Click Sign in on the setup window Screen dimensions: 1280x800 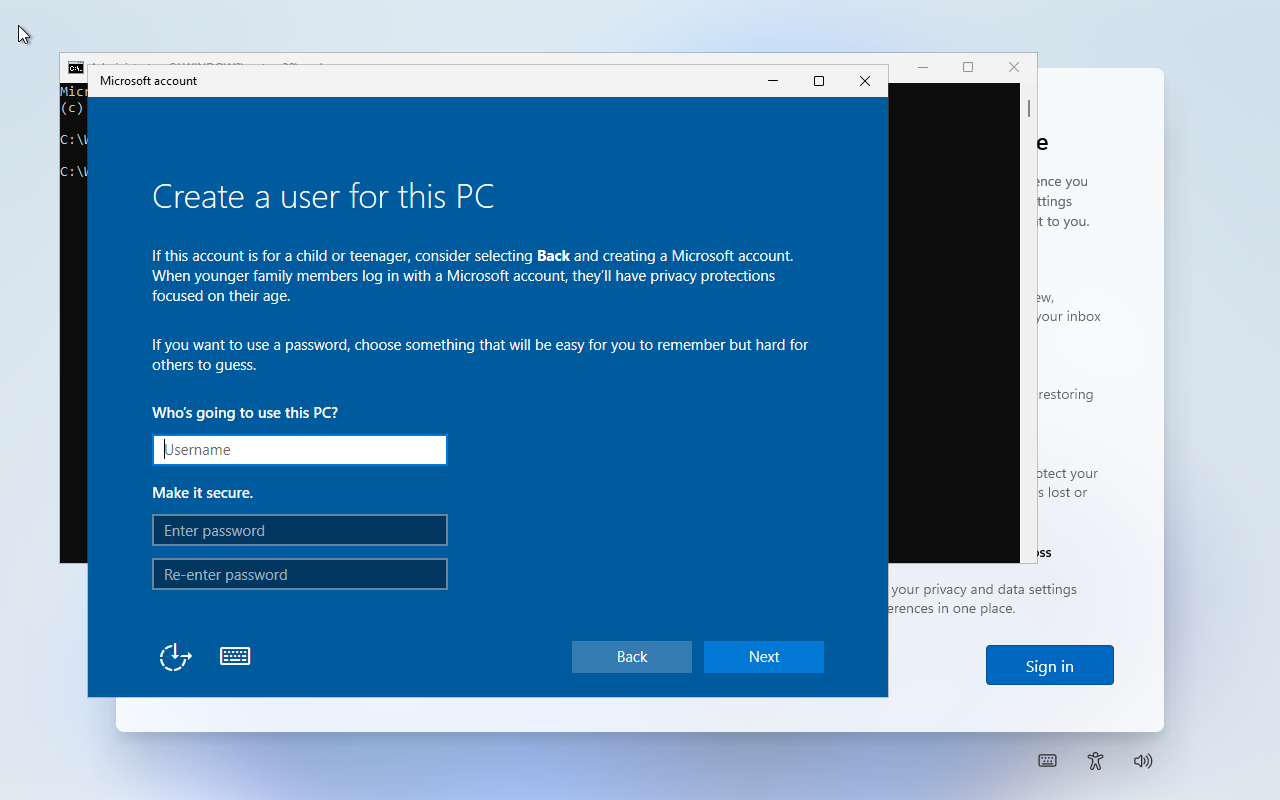pyautogui.click(x=1049, y=665)
